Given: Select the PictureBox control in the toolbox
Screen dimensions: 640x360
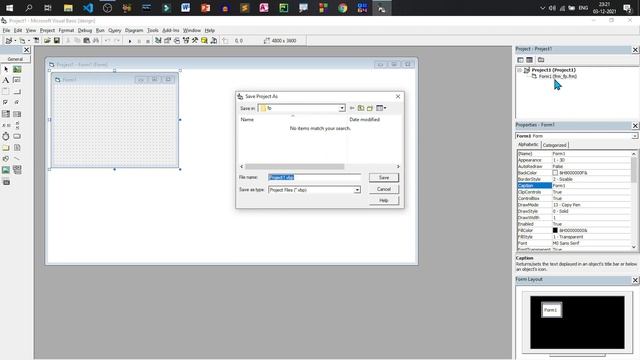Looking at the screenshot, I should 17,69.
